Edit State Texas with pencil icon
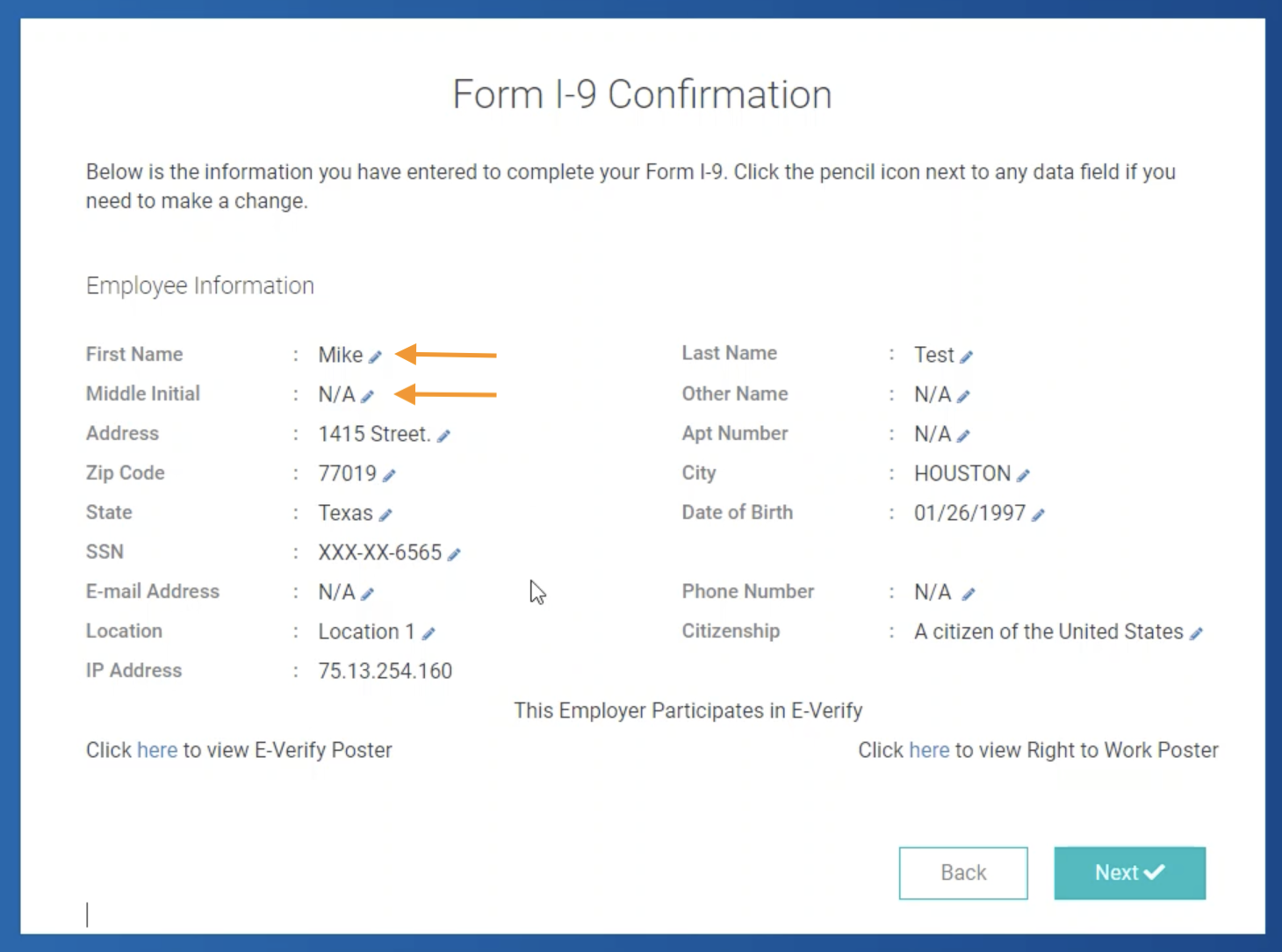Viewport: 1282px width, 952px height. coord(385,515)
